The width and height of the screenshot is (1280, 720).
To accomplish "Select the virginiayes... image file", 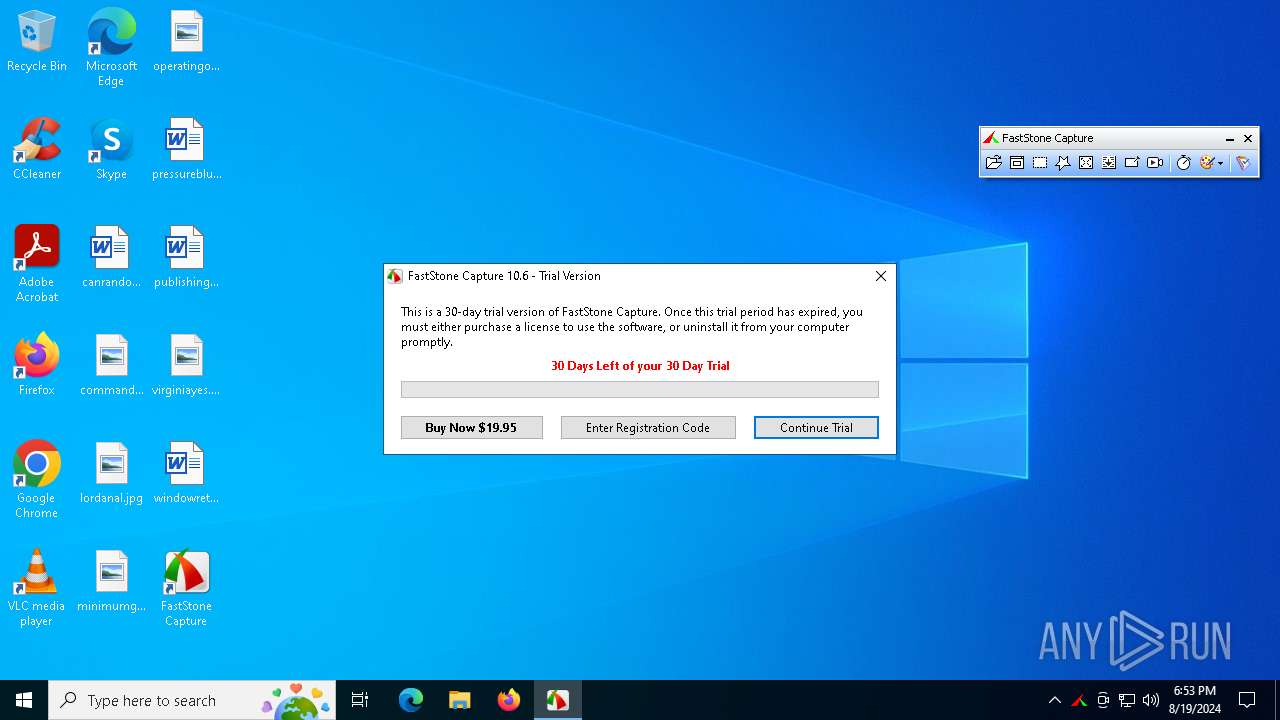I will [x=186, y=365].
